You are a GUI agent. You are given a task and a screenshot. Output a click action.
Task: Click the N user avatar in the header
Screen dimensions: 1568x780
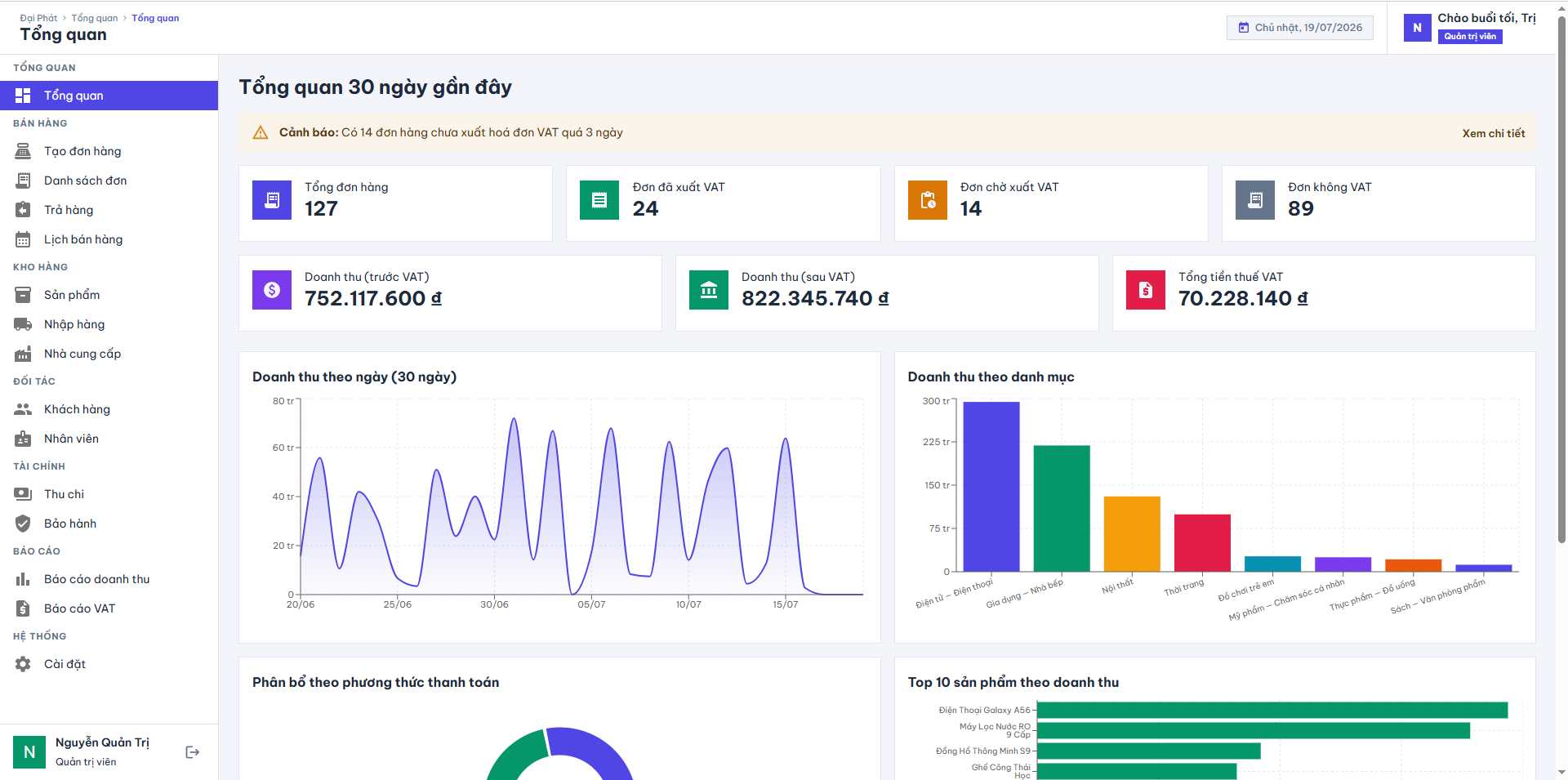[1417, 28]
